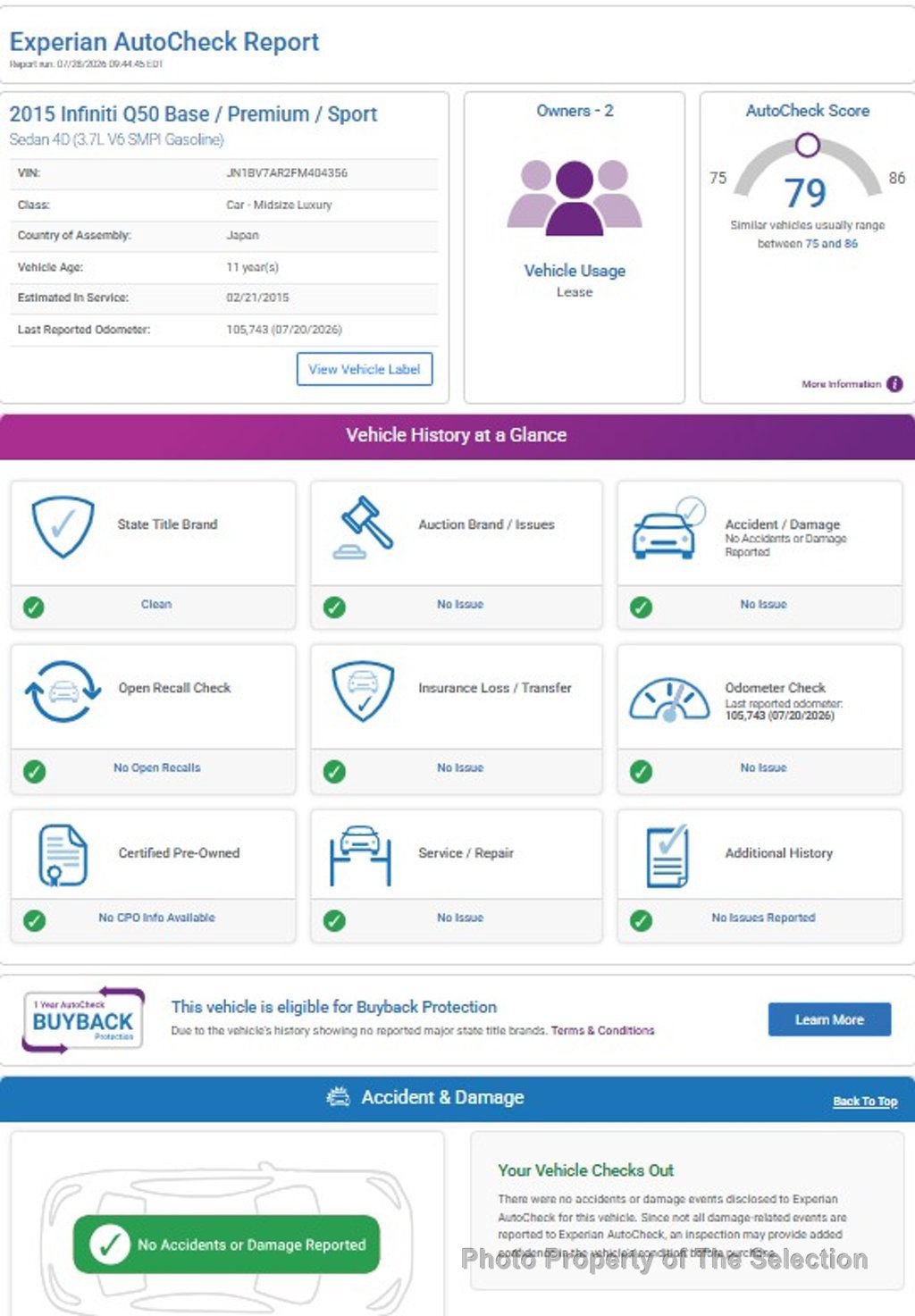Click the Accident / Damage car icon
This screenshot has height=1316, width=915.
tap(668, 529)
